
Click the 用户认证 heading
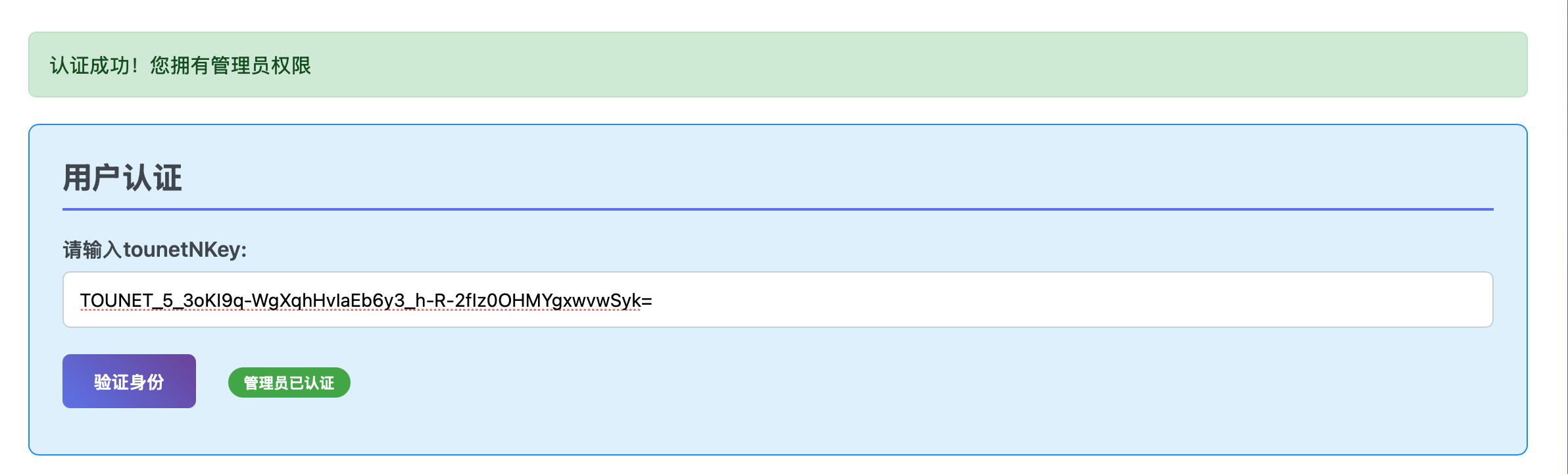pos(122,178)
